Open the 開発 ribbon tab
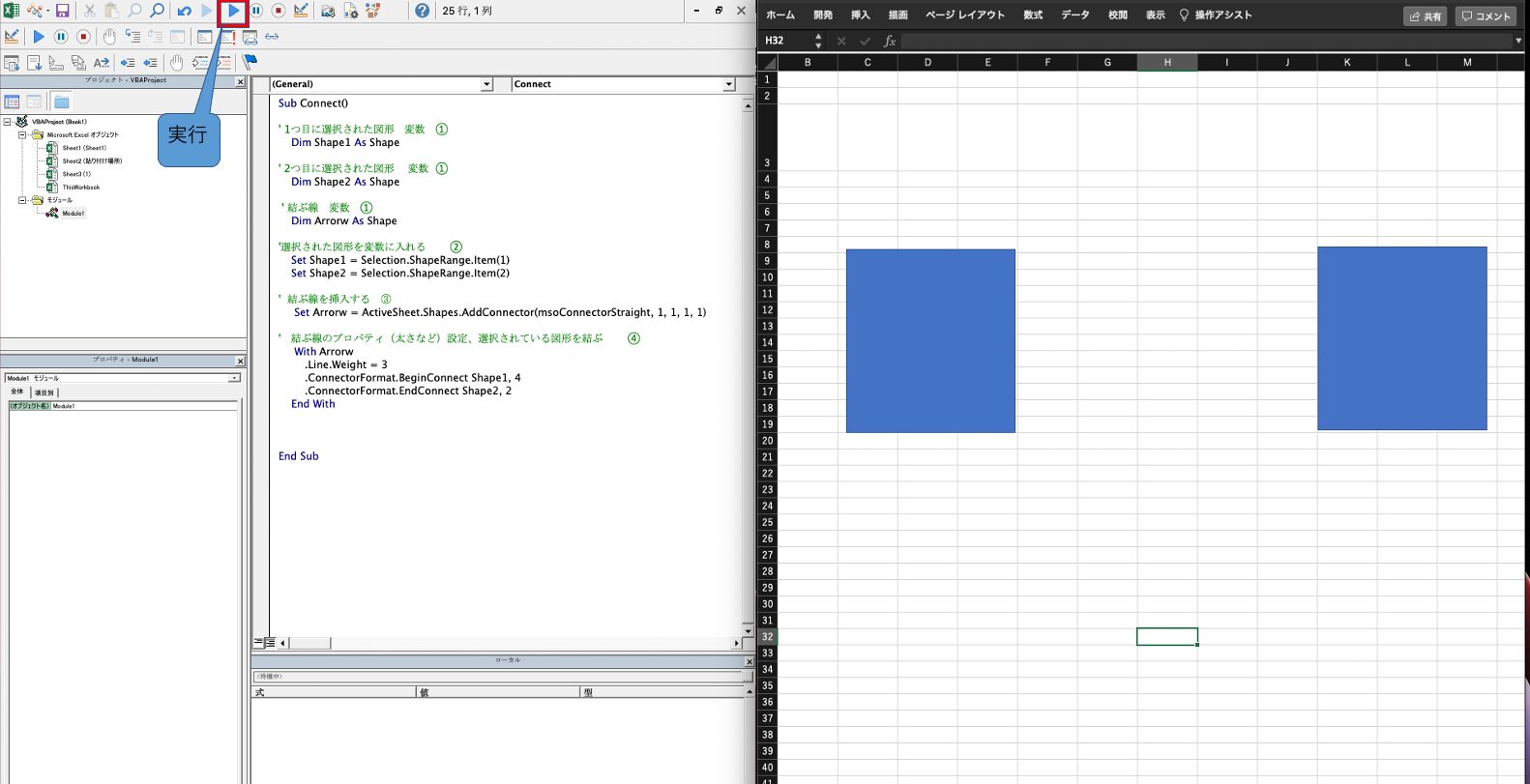Screen dimensions: 1530x784 822,15
